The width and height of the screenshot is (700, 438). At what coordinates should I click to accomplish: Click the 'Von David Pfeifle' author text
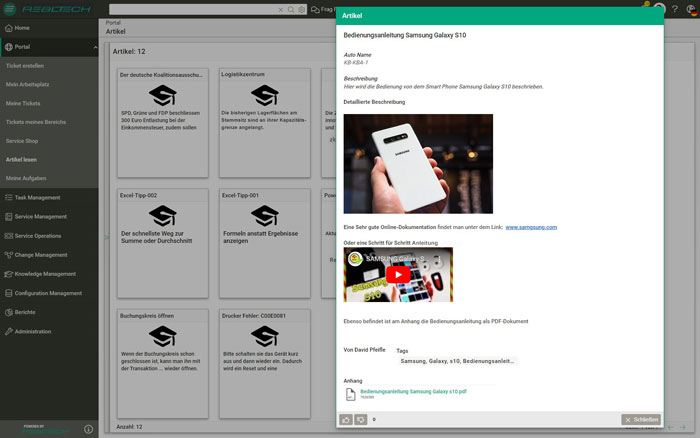[x=364, y=350]
